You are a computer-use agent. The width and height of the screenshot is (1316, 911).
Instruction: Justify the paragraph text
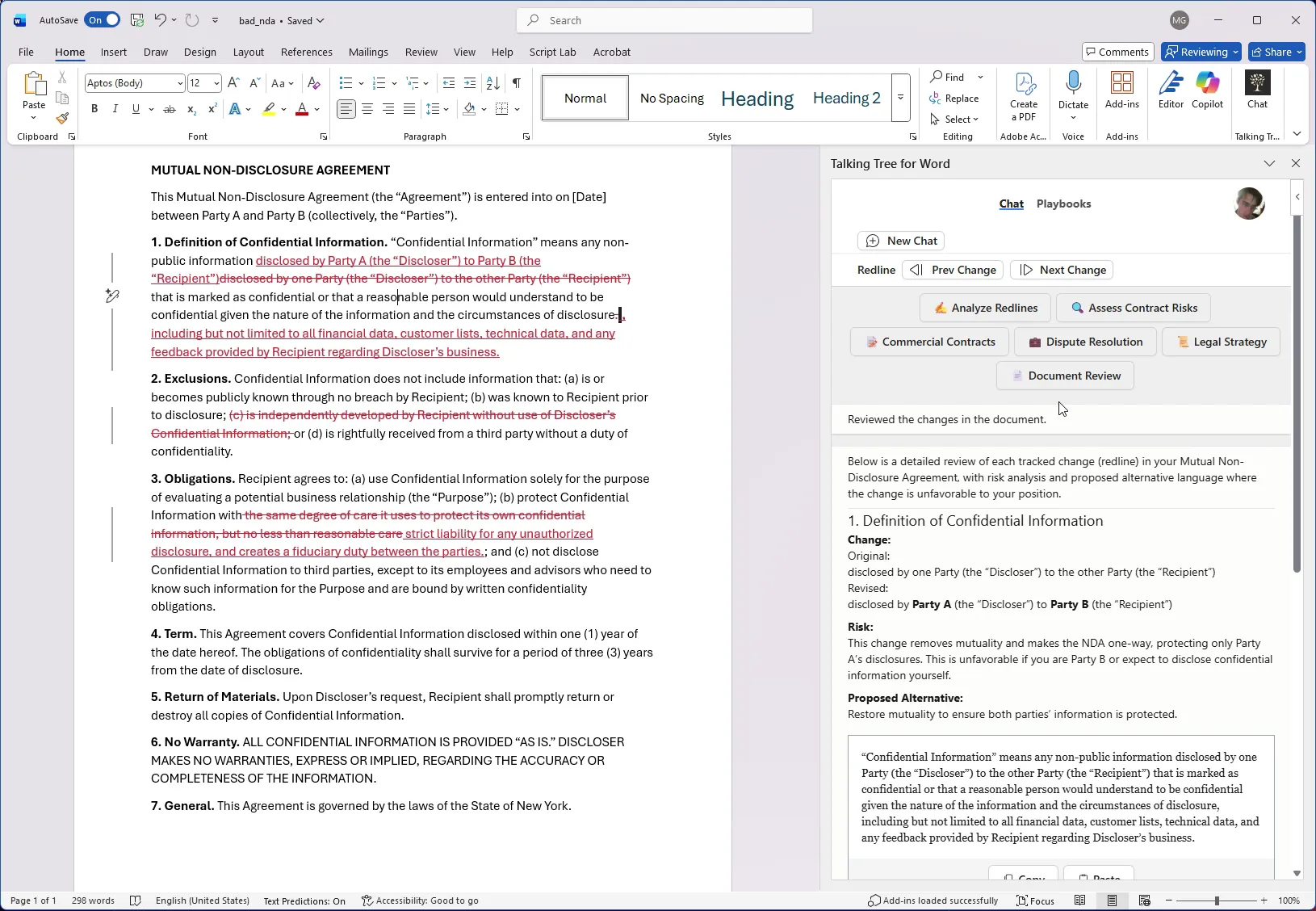pos(409,109)
